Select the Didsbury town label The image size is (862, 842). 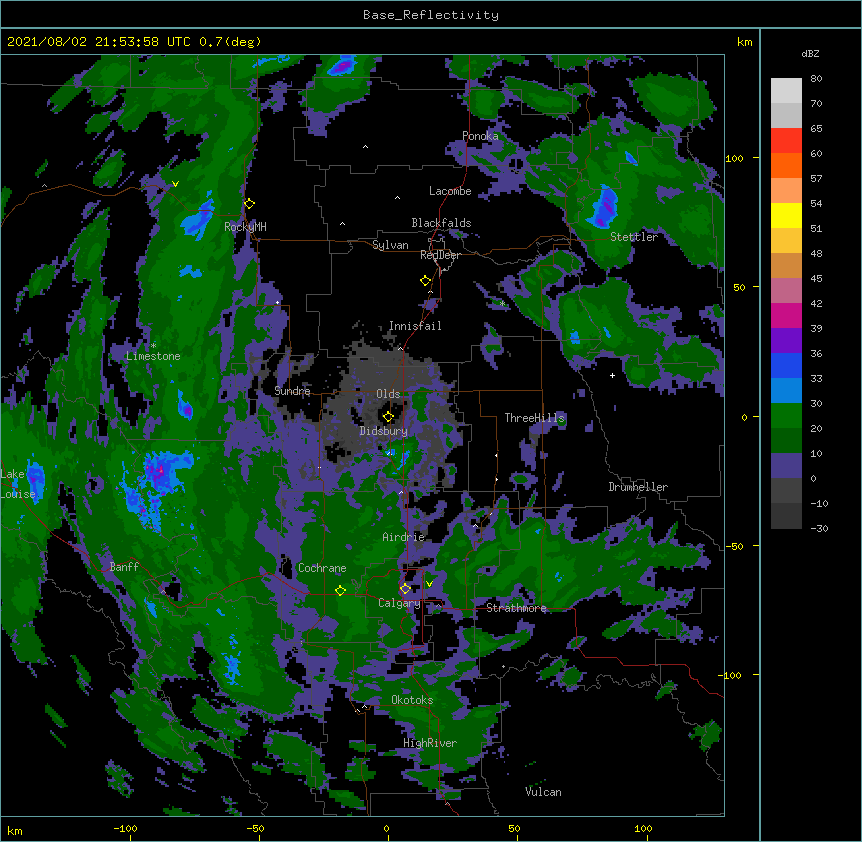coord(383,431)
